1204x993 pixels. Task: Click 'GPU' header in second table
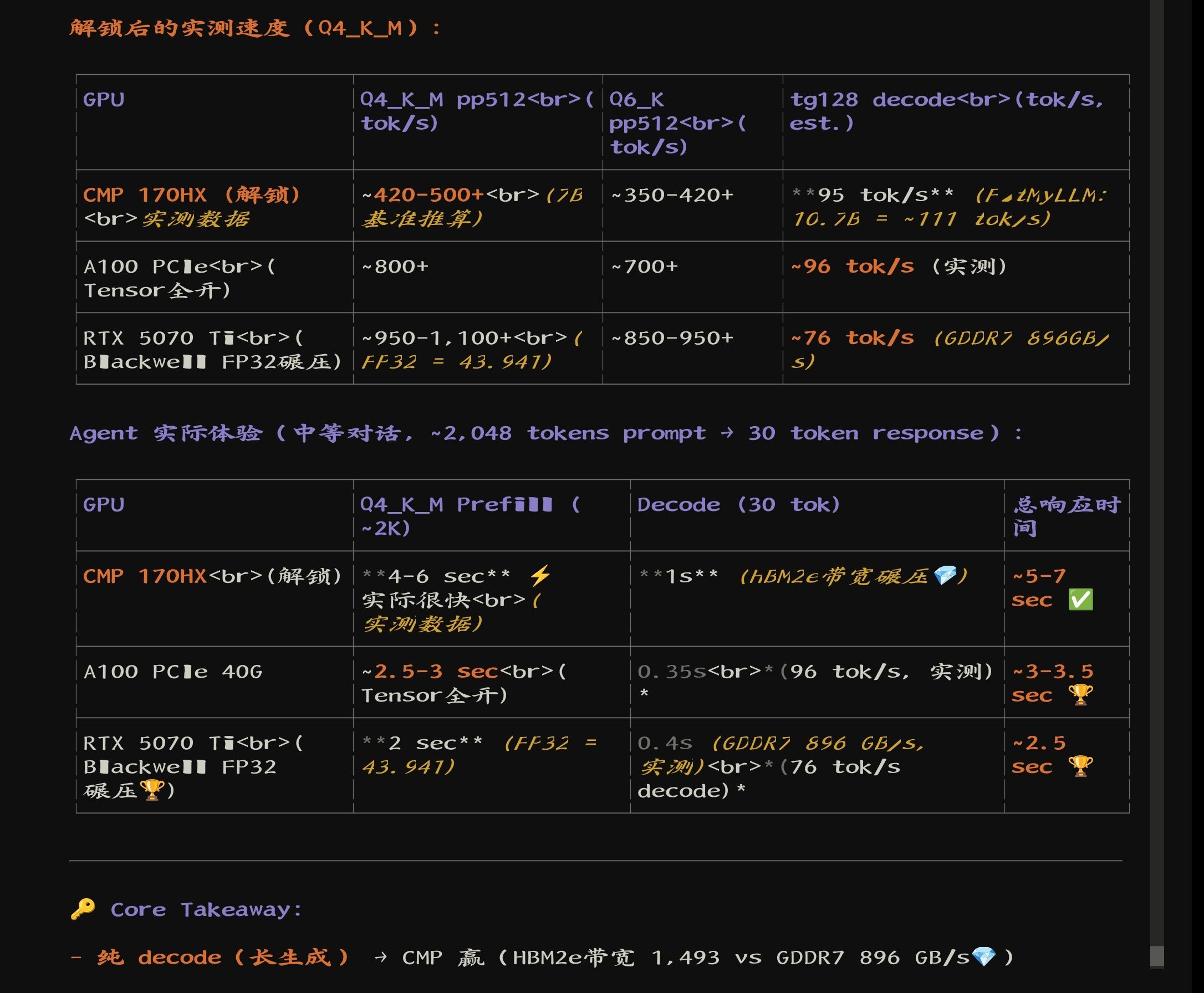tap(104, 504)
